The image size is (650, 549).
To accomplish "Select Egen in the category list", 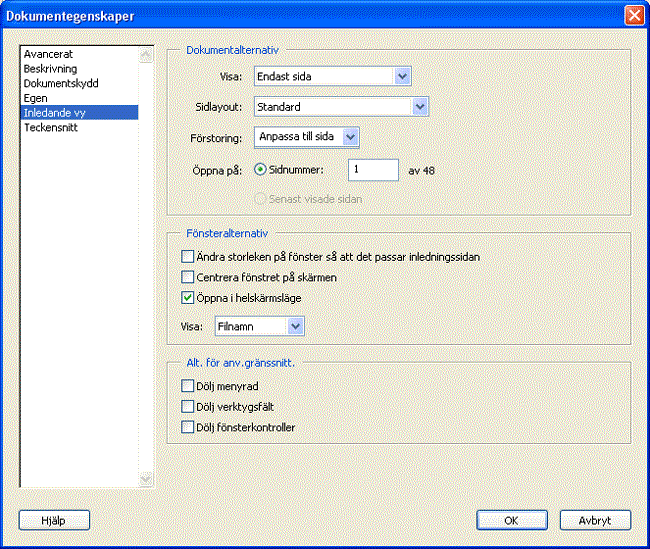I will 36,98.
